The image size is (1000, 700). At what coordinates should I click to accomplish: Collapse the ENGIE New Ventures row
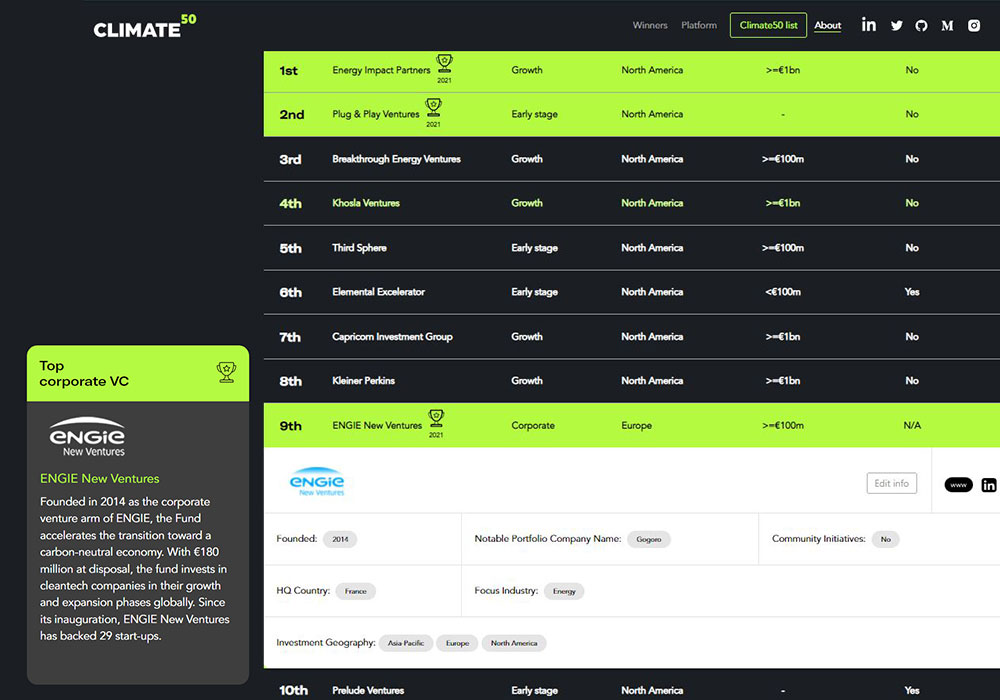pyautogui.click(x=631, y=425)
